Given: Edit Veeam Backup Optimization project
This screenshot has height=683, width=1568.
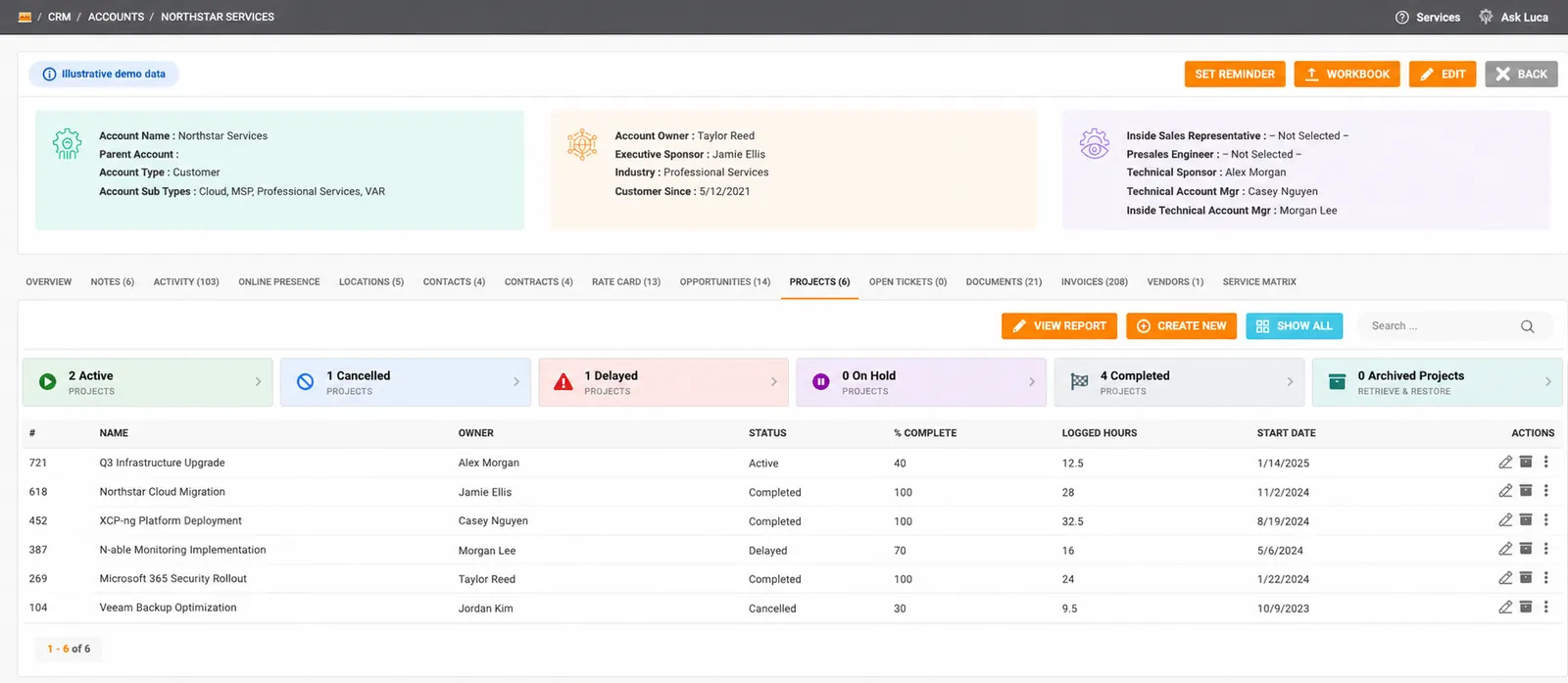Looking at the screenshot, I should 1505,608.
